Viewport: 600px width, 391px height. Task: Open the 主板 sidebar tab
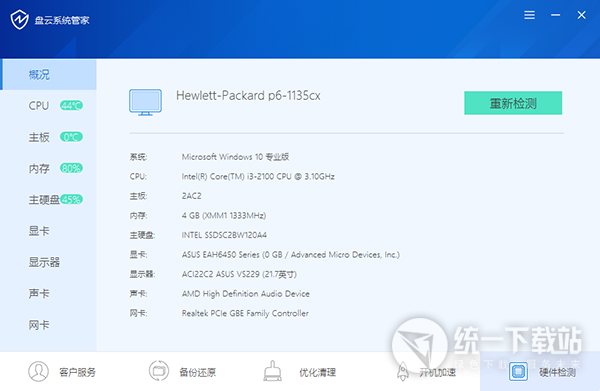[x=48, y=137]
